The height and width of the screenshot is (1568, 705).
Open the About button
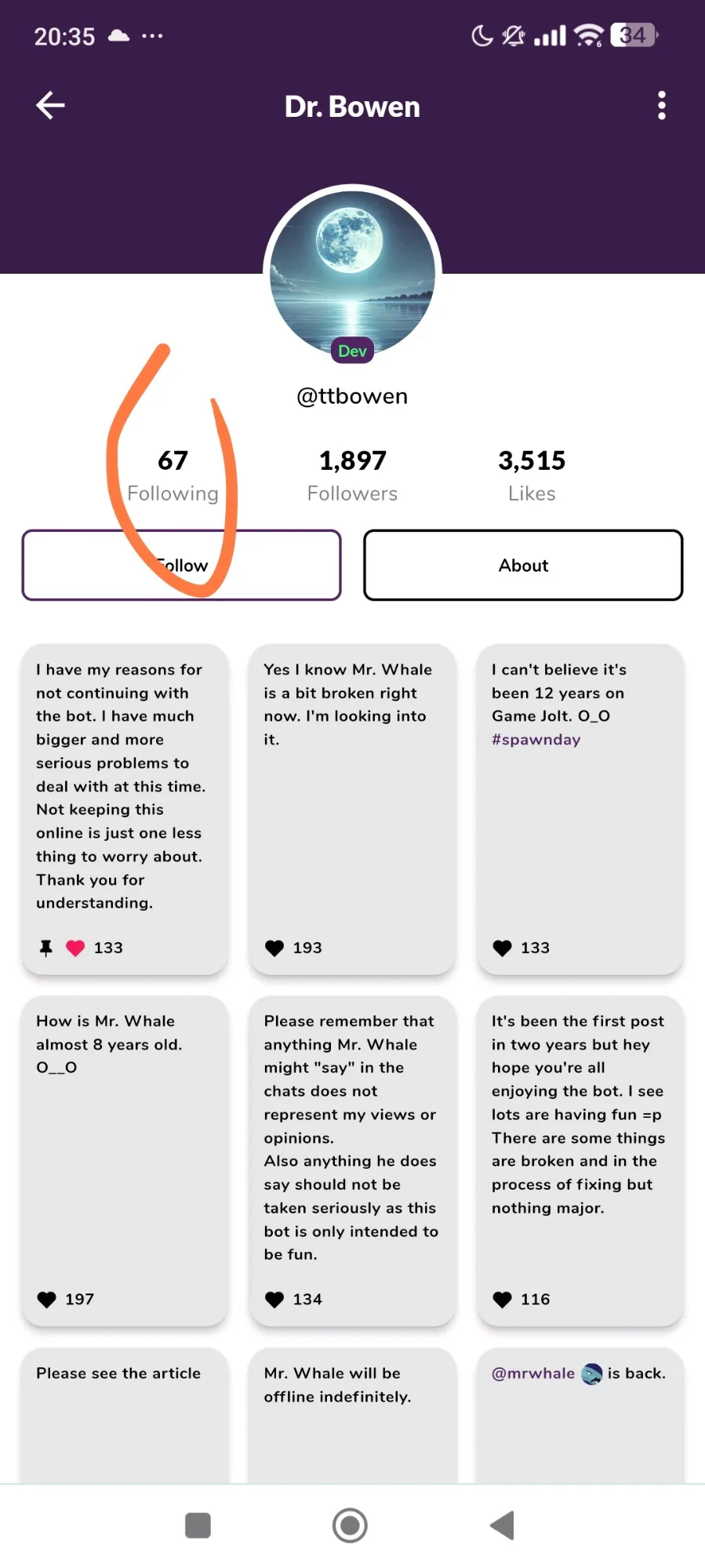(x=523, y=566)
